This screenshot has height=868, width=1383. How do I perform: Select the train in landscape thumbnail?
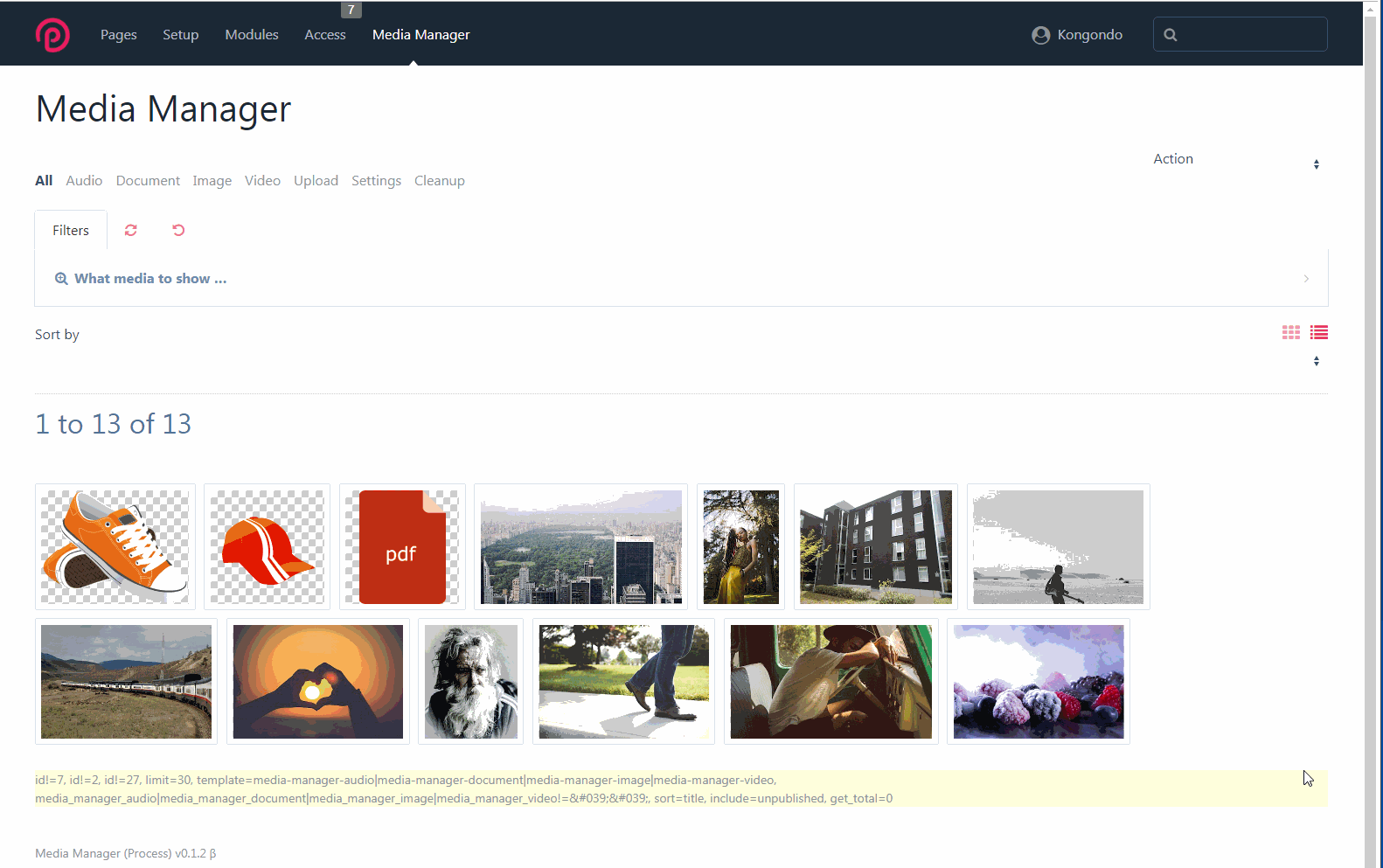pos(126,682)
